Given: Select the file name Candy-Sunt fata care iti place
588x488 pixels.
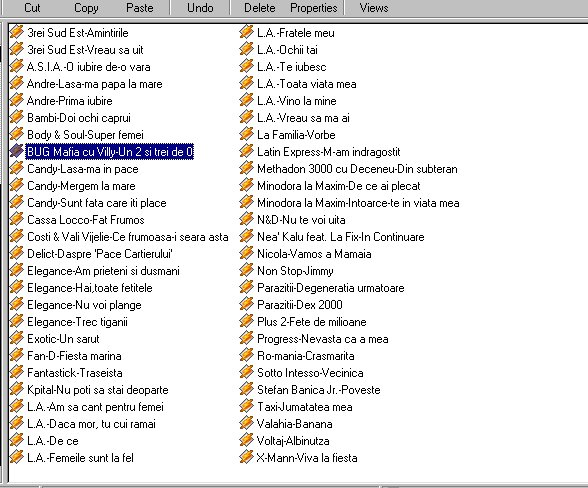Looking at the screenshot, I should [x=97, y=203].
